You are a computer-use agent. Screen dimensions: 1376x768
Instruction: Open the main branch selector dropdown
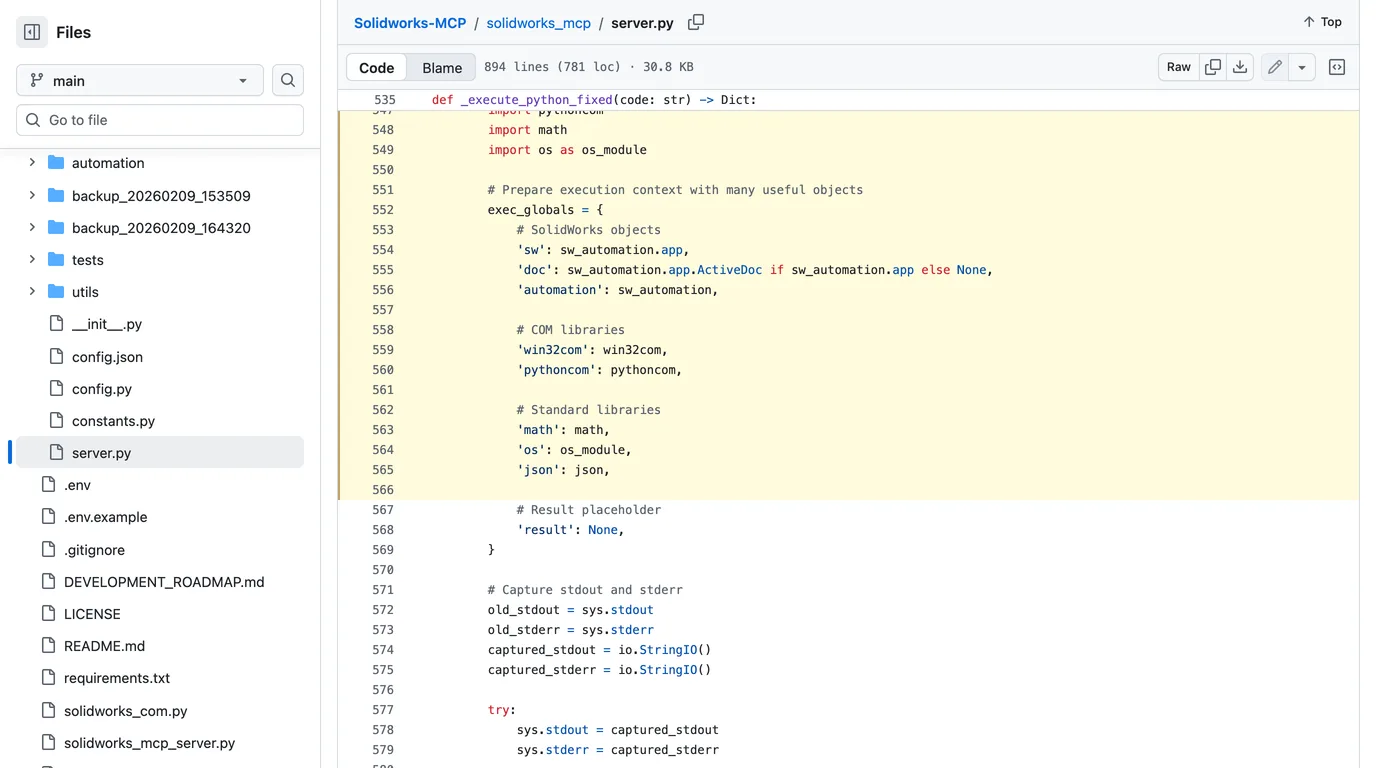140,80
